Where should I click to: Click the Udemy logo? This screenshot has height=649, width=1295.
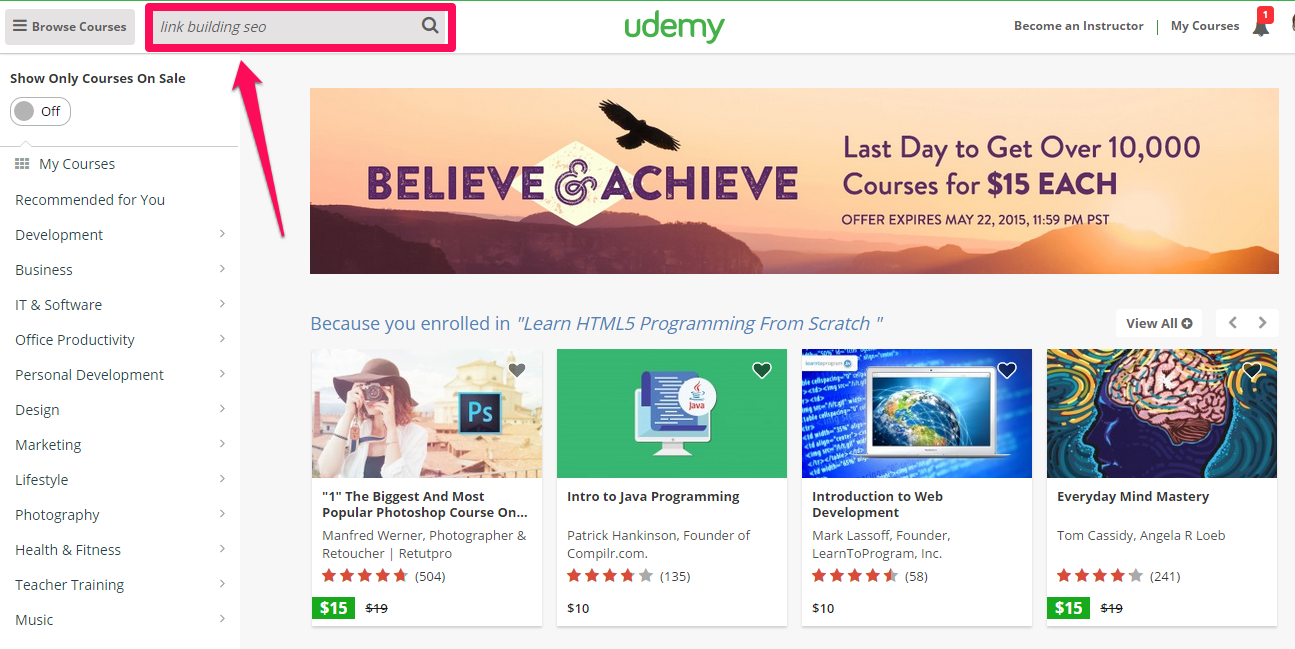pyautogui.click(x=675, y=27)
